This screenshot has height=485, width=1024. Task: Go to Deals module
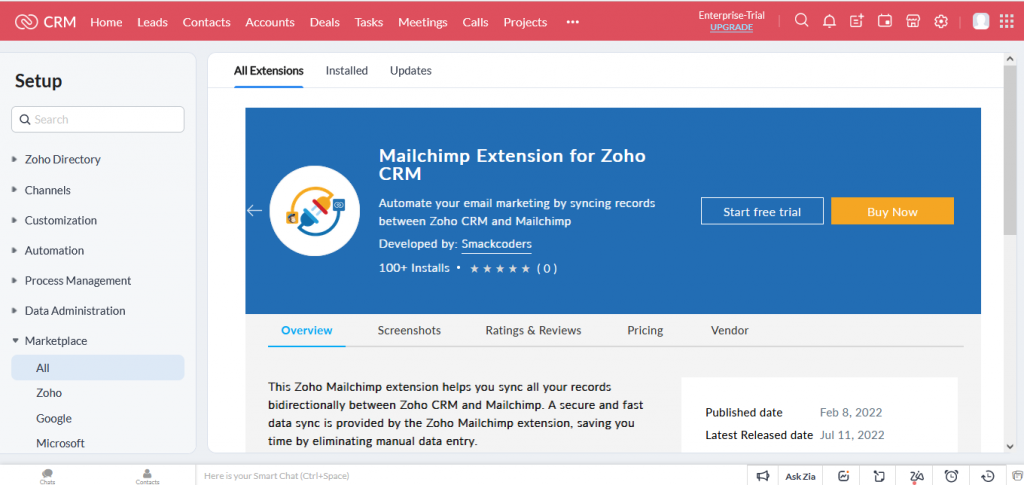click(x=325, y=22)
